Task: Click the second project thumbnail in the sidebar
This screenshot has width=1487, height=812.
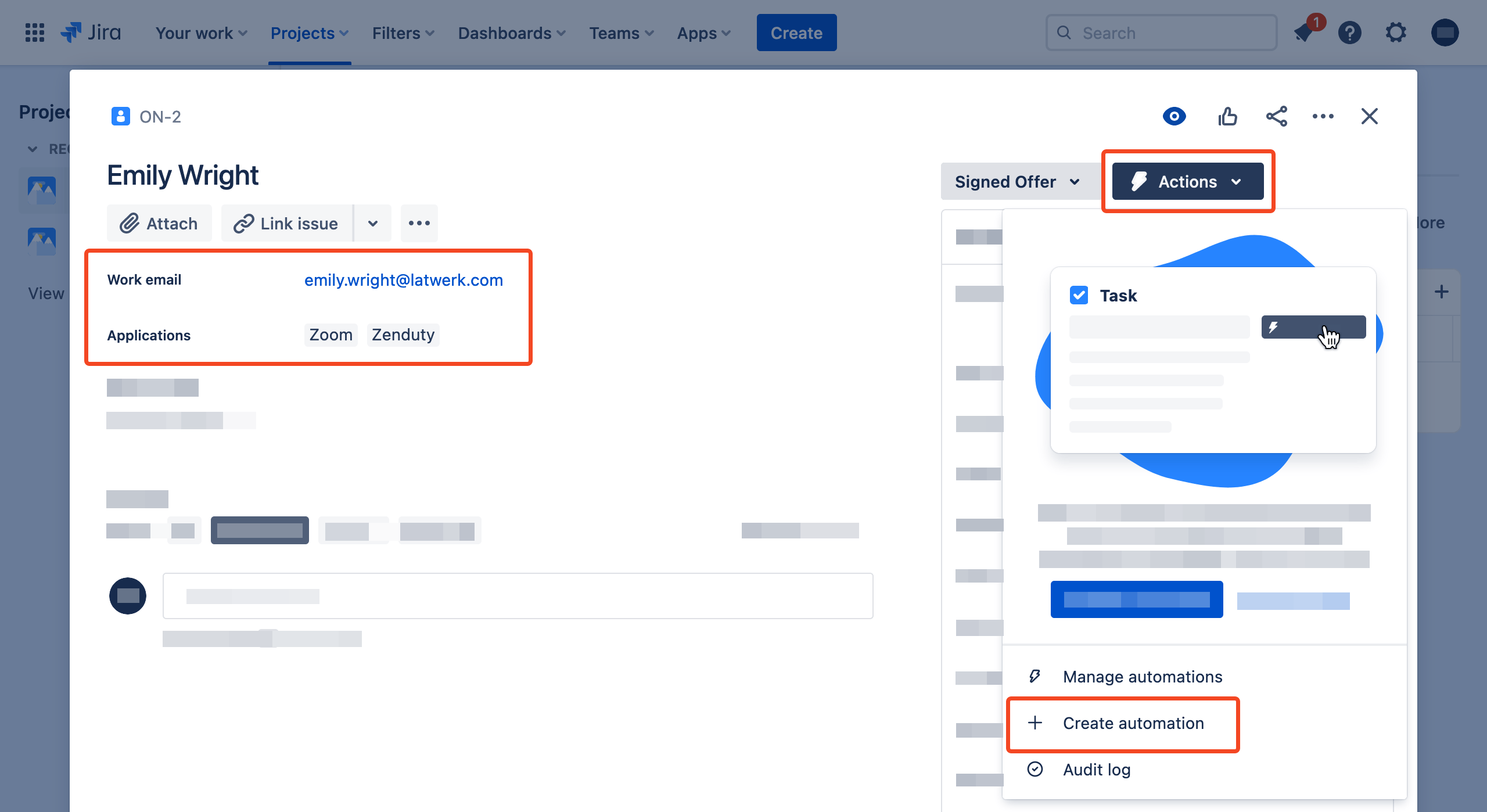Action: point(42,241)
